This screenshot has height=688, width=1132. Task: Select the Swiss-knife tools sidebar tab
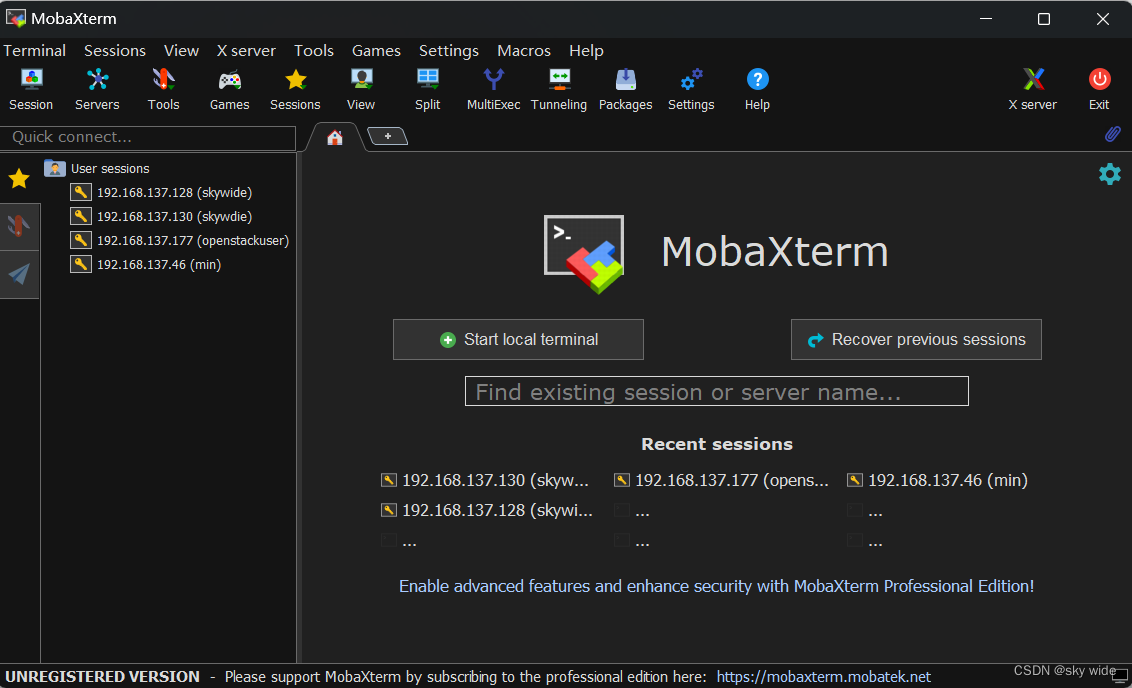tap(19, 227)
